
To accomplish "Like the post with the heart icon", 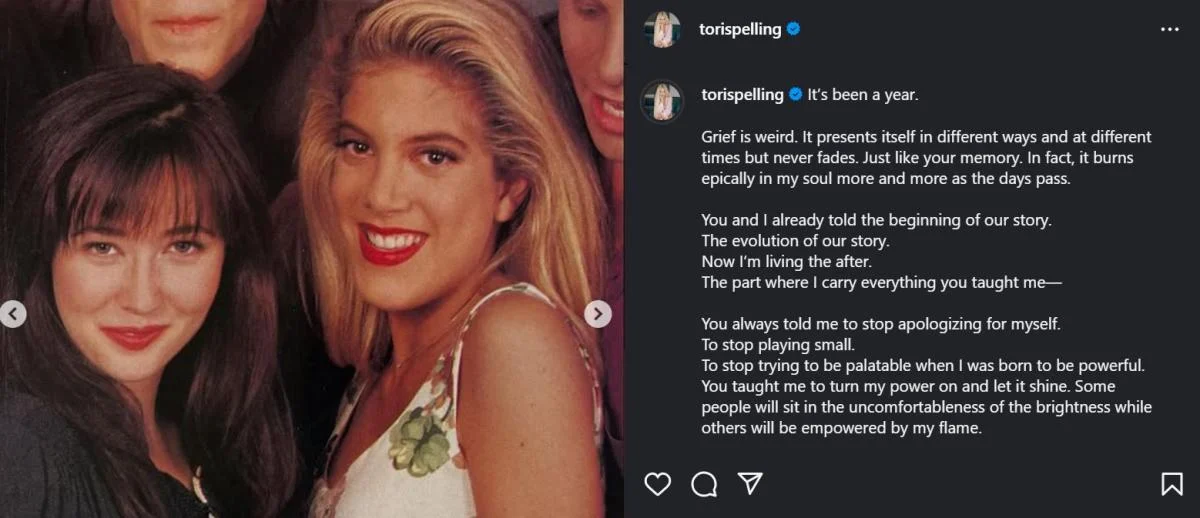I will pos(657,484).
